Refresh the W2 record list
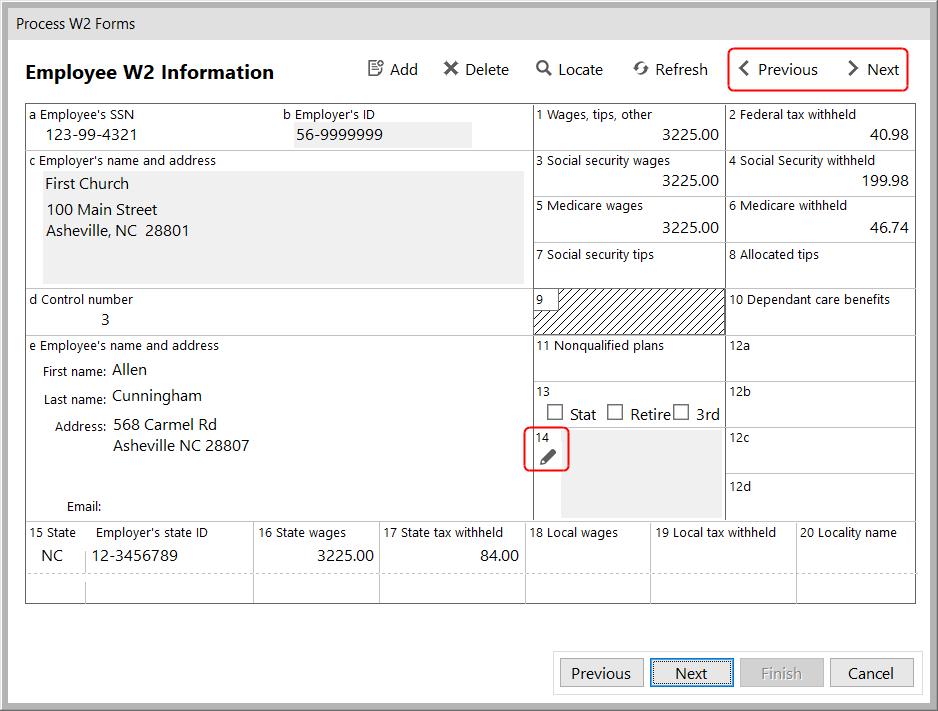Image resolution: width=938 pixels, height=711 pixels. [641, 69]
